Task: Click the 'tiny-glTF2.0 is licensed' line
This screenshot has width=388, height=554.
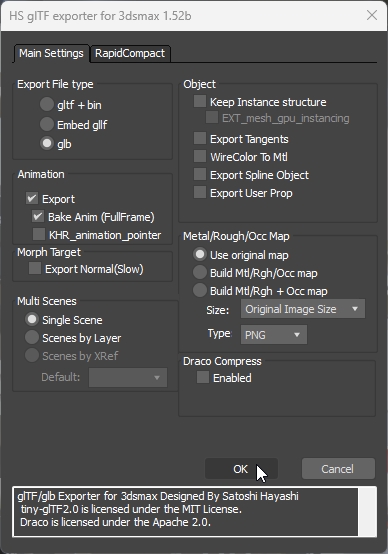Action: click(131, 509)
